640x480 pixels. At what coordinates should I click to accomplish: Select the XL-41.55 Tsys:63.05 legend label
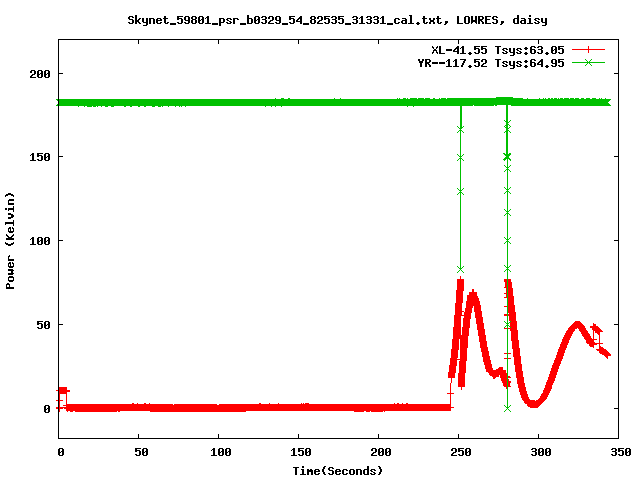click(x=498, y=50)
